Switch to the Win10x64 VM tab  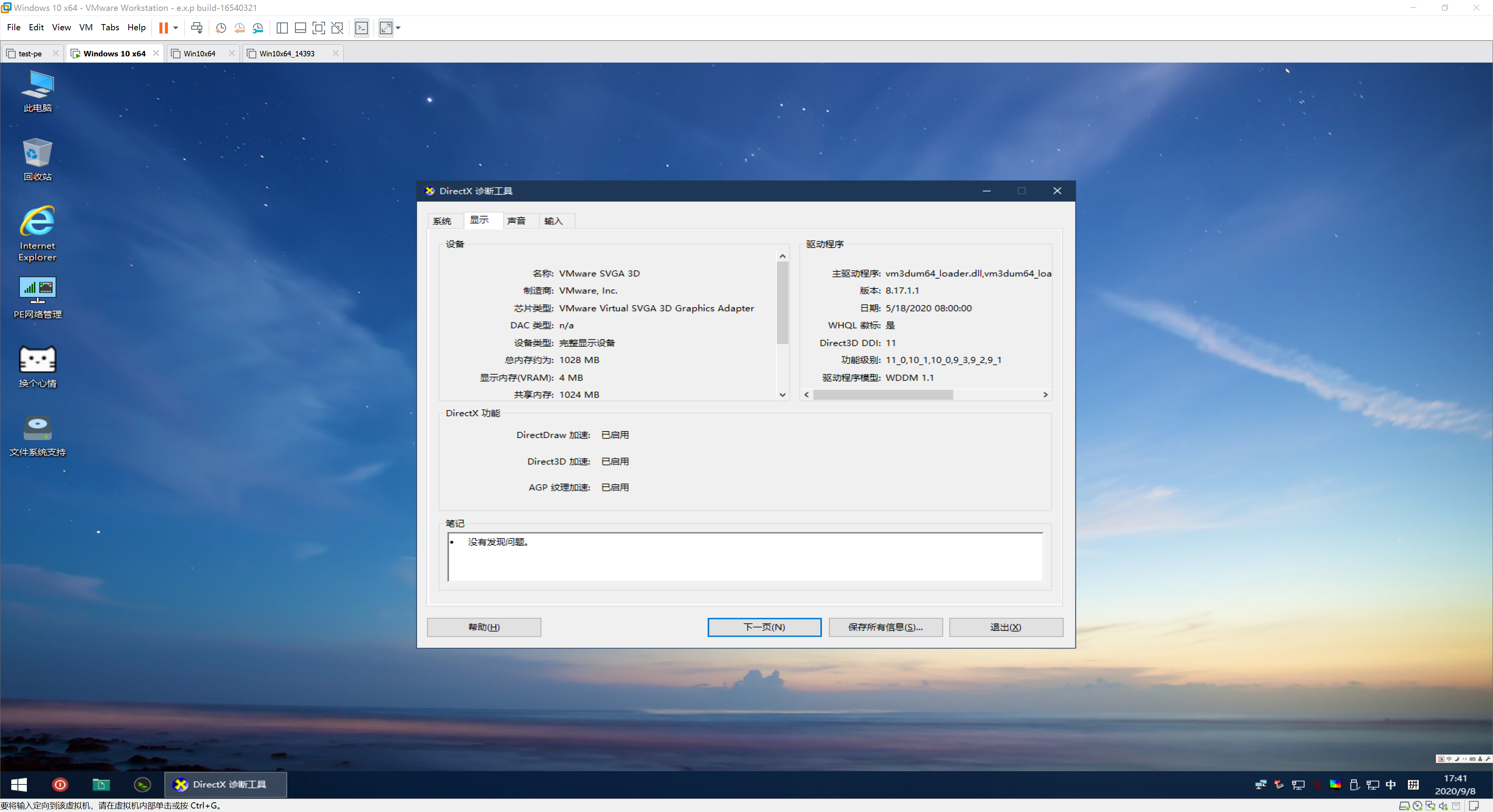pyautogui.click(x=199, y=53)
